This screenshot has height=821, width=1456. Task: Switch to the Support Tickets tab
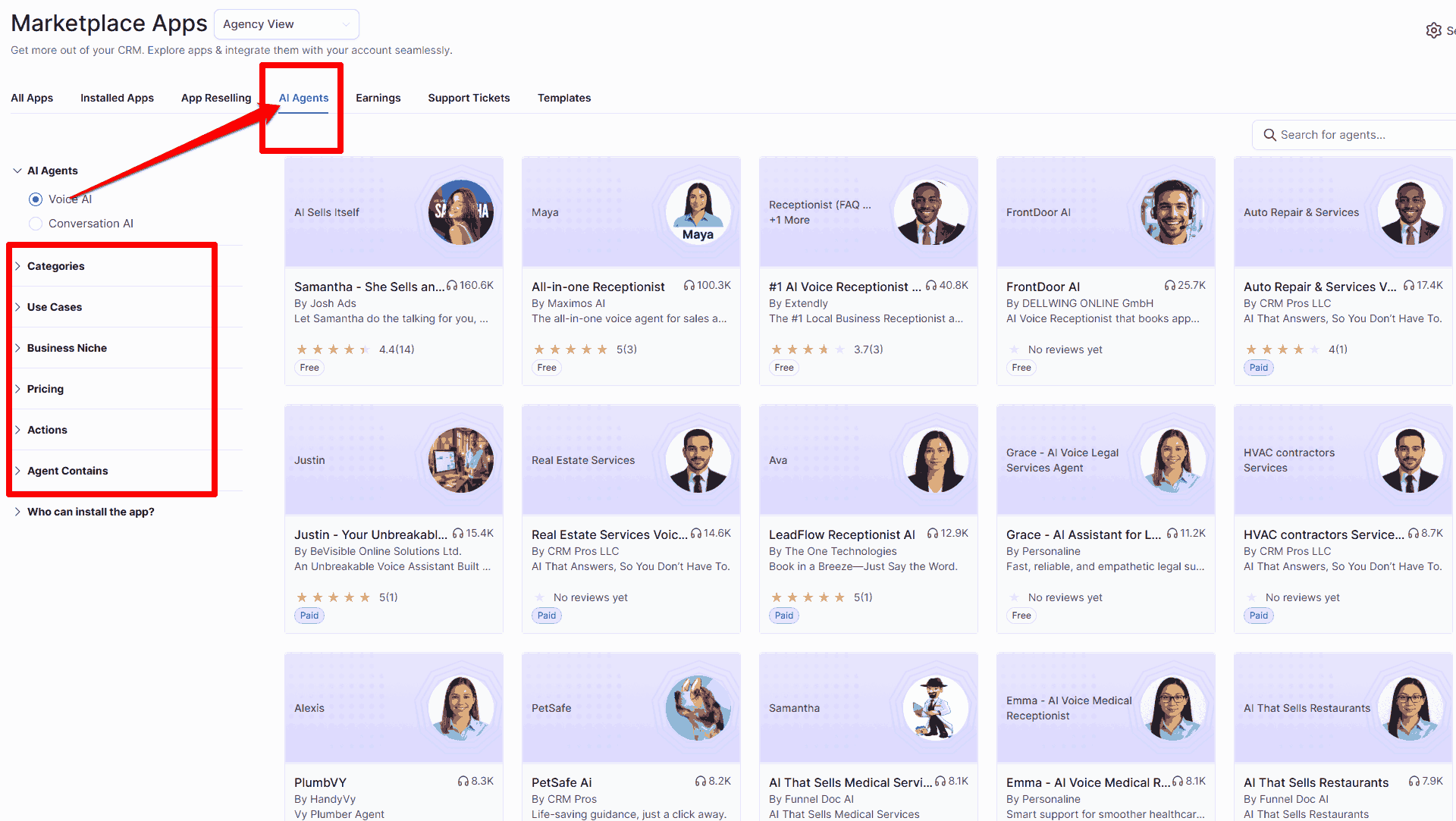[469, 98]
